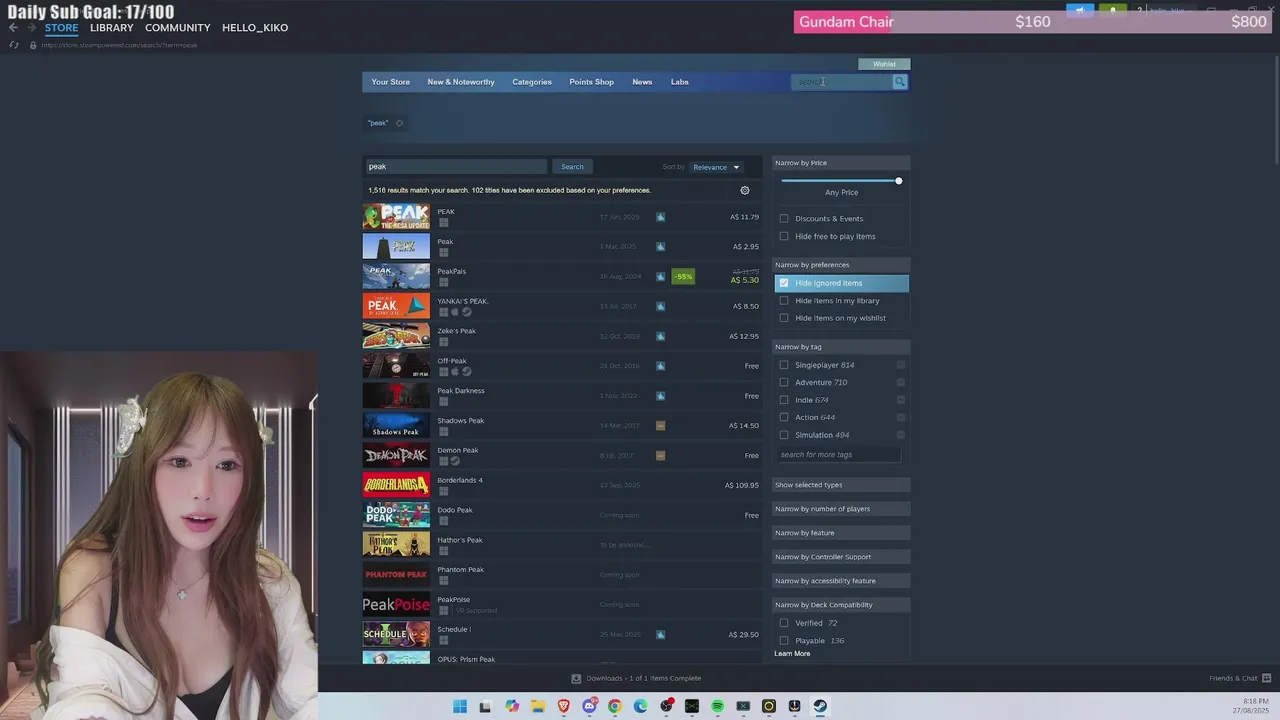Exclude the Singleplayer tag with its minus icon
Screen dimensions: 1280x720
pos(901,365)
